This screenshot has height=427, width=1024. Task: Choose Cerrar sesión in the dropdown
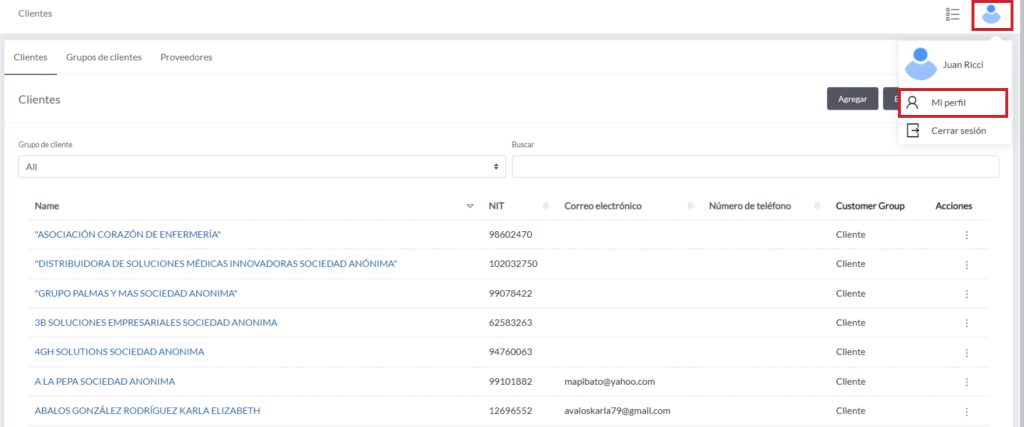click(x=957, y=131)
